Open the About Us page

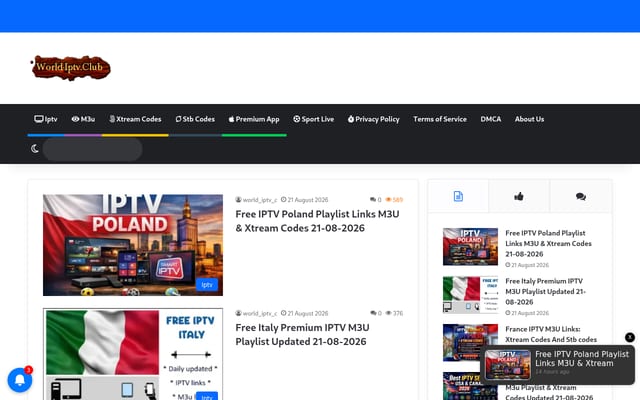tap(529, 119)
